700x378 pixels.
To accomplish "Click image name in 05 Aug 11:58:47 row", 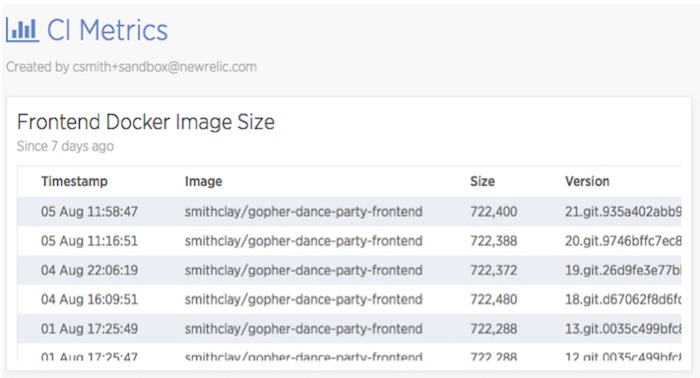I will tap(304, 211).
